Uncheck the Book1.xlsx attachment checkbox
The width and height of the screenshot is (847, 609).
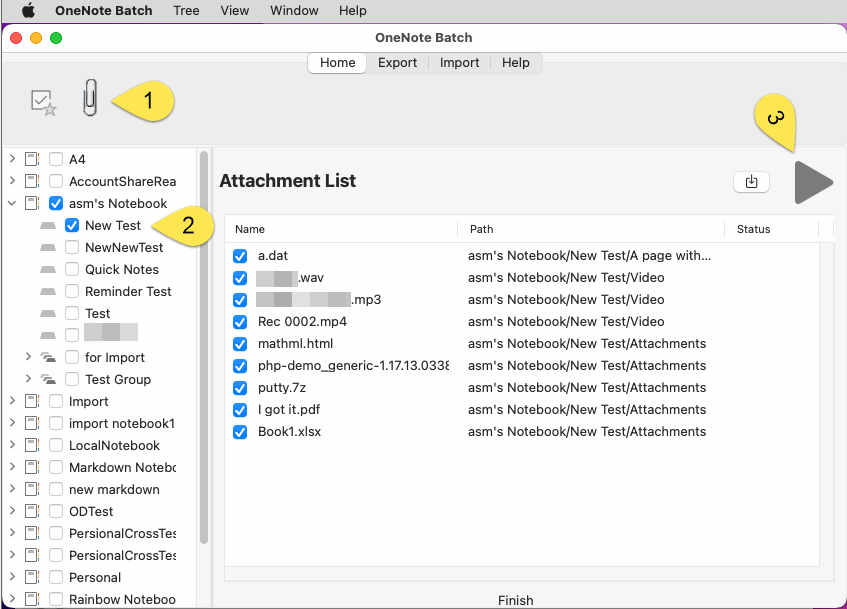click(240, 432)
